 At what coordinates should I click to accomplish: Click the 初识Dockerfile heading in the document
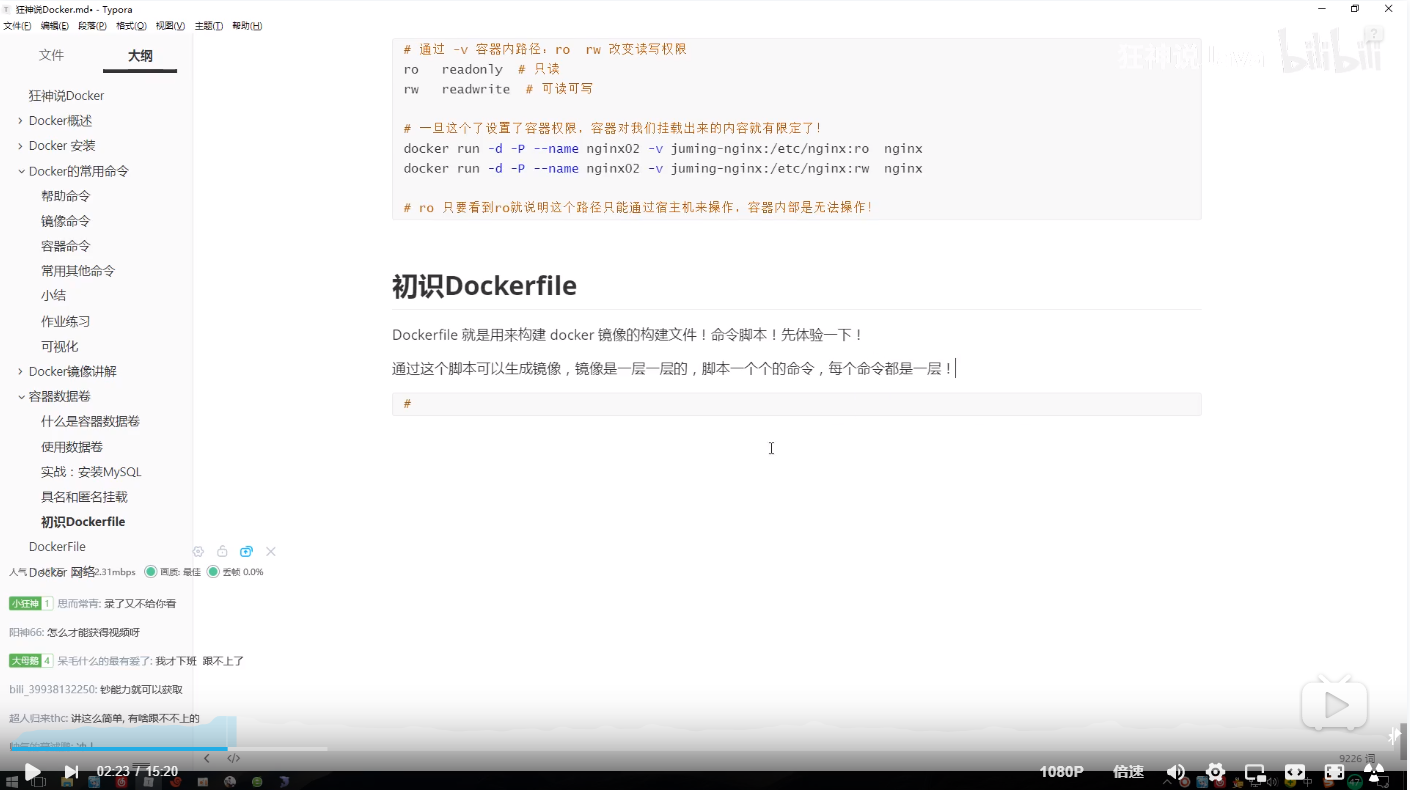[x=484, y=286]
